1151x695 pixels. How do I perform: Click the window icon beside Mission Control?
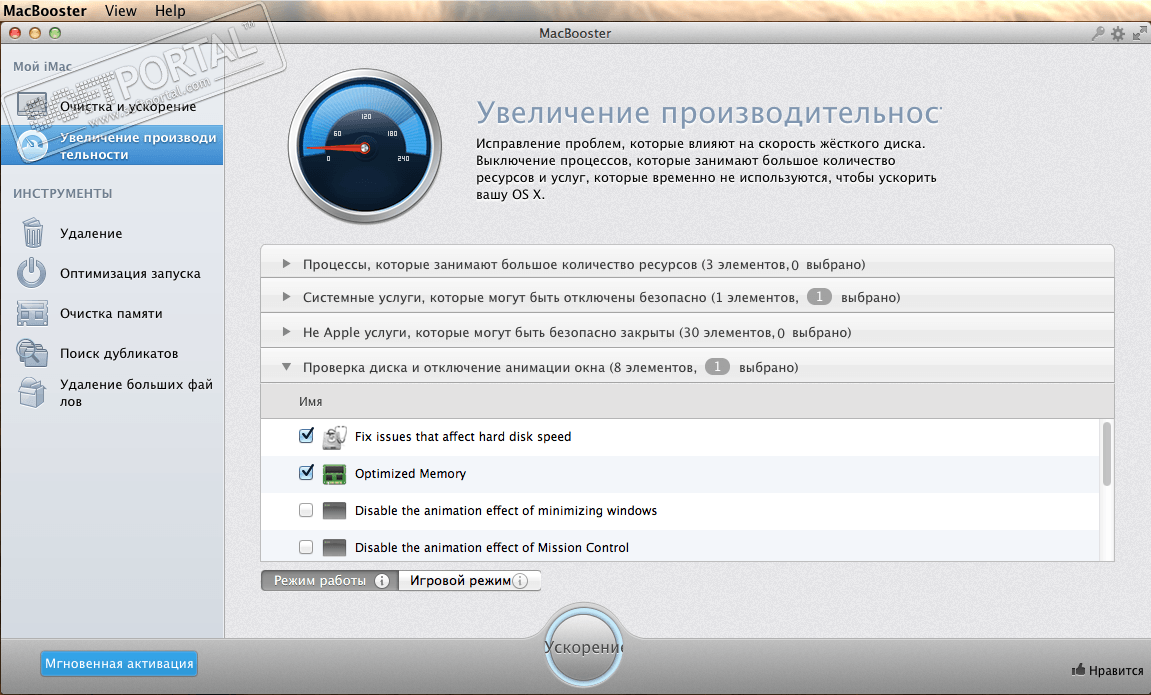point(335,547)
